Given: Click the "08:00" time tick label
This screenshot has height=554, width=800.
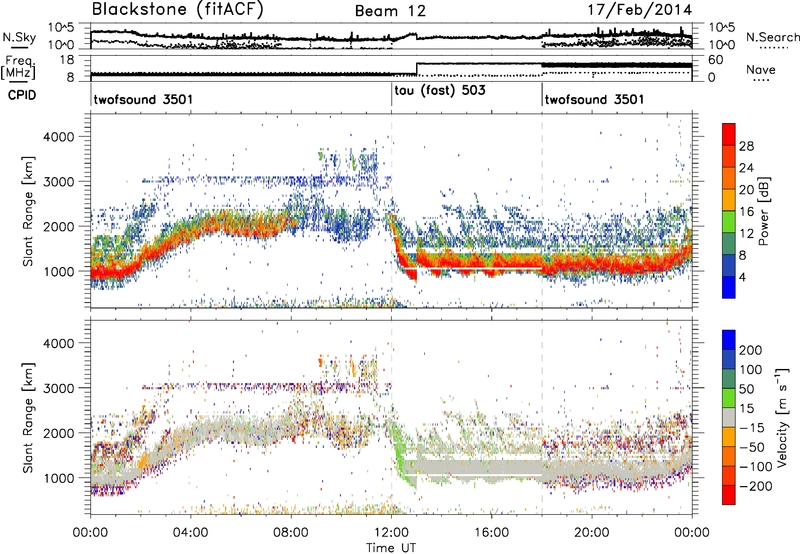Looking at the screenshot, I should tap(291, 533).
